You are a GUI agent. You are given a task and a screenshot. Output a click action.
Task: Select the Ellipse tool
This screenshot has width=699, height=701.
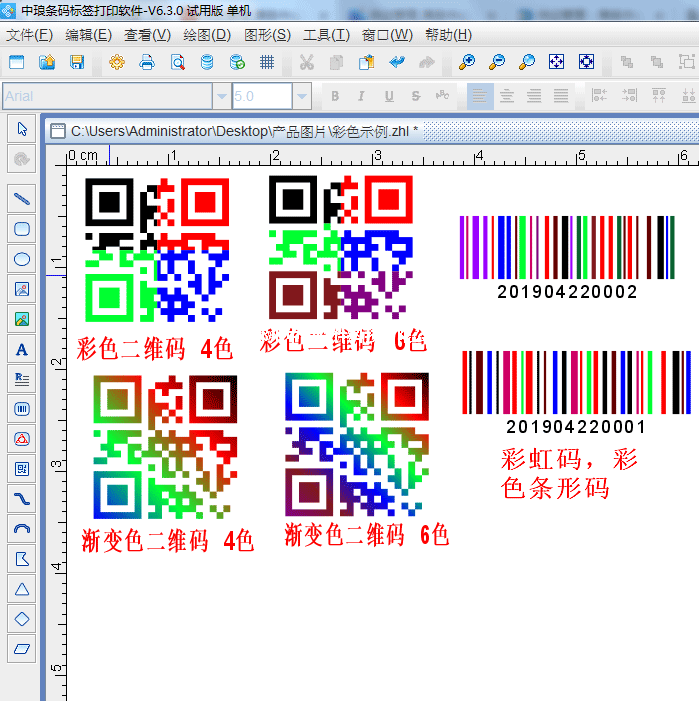pos(21,259)
